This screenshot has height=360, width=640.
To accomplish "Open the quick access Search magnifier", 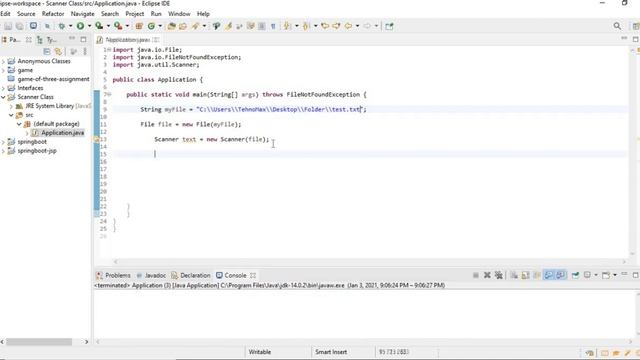I will [x=617, y=26].
